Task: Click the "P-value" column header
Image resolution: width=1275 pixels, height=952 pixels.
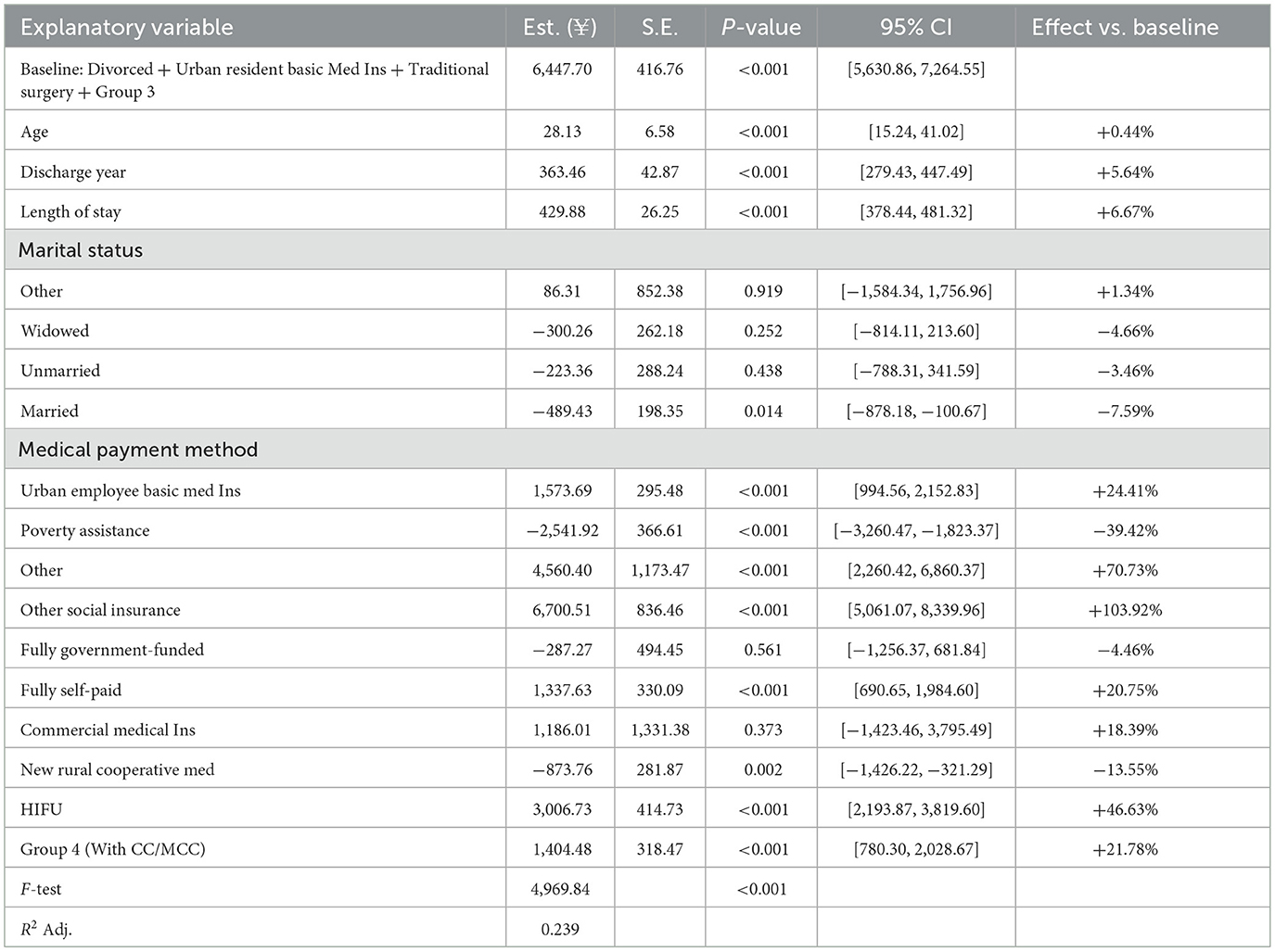Action: coord(760,28)
